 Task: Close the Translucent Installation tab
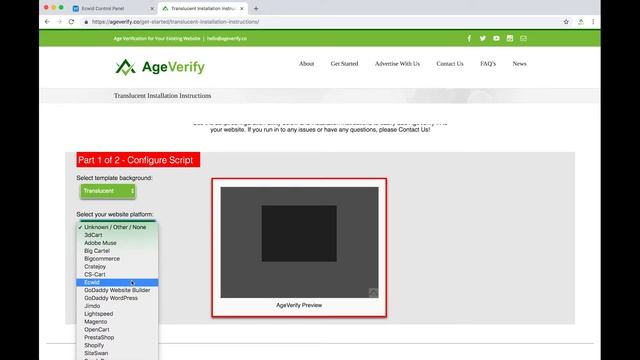coord(242,8)
